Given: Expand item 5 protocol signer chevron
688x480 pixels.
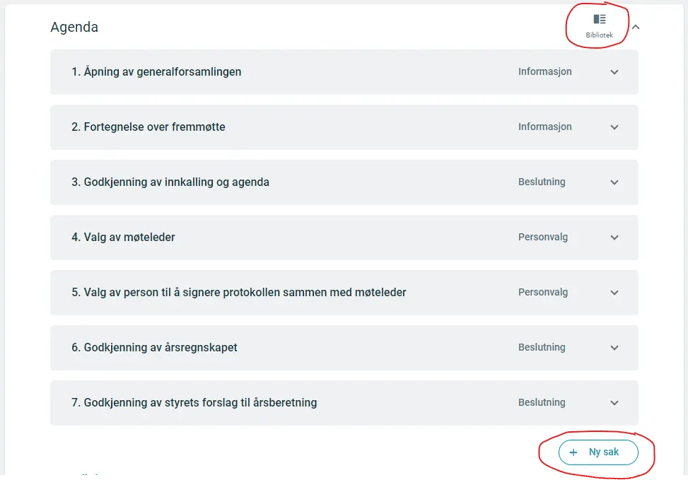Looking at the screenshot, I should [x=614, y=293].
